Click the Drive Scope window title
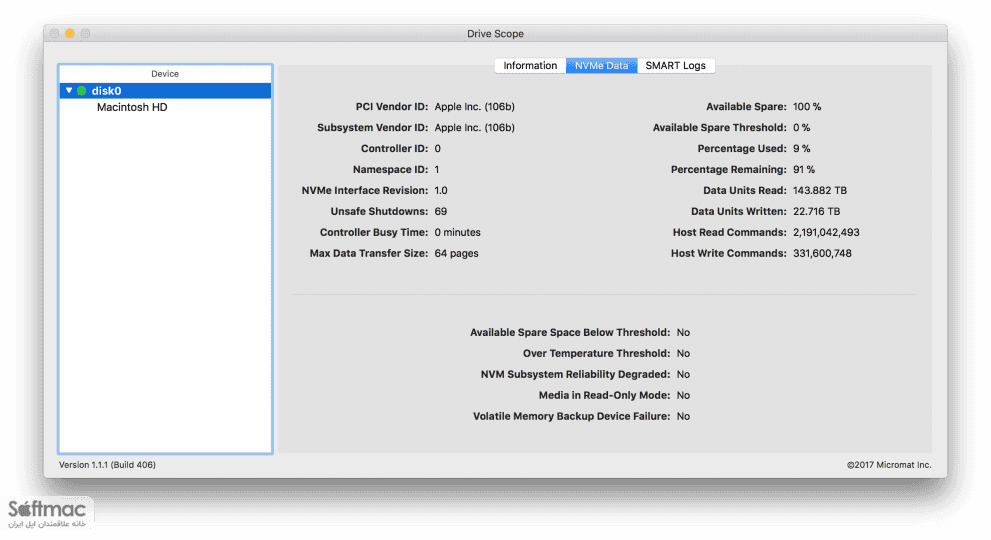991x540 pixels. pos(496,34)
